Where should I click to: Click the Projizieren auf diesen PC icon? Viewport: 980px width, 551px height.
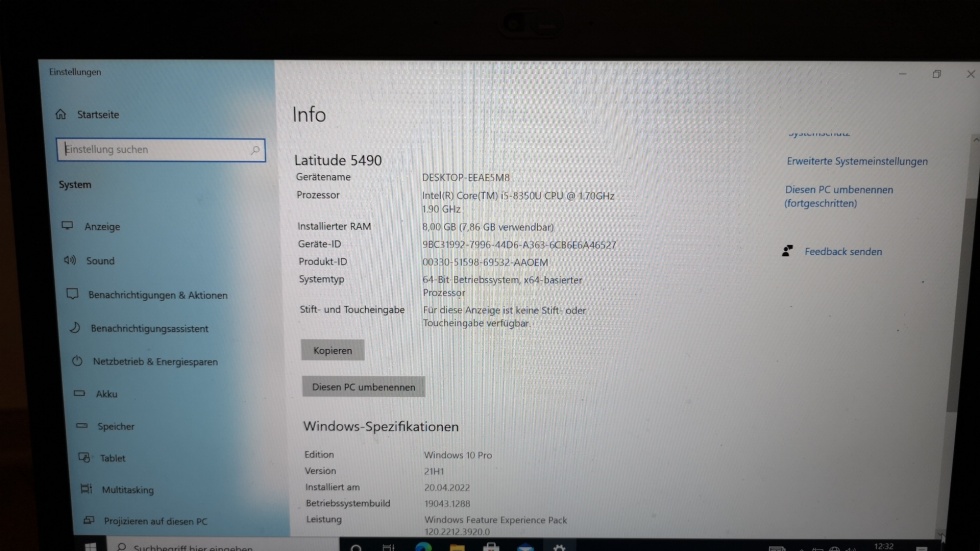[x=89, y=520]
